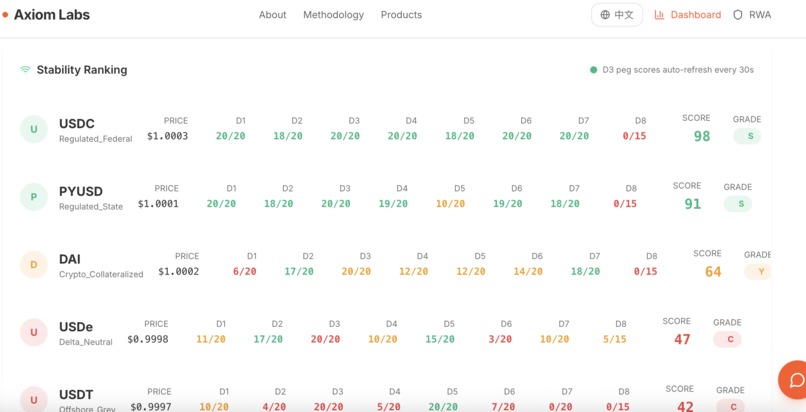Click the PYUSD price $1.0001
806x412 pixels.
pyautogui.click(x=158, y=204)
